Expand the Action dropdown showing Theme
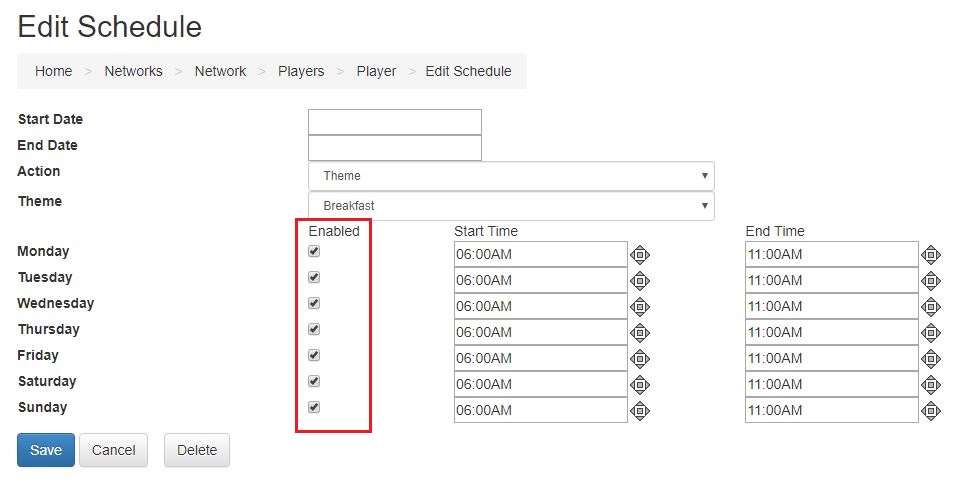 tap(511, 176)
